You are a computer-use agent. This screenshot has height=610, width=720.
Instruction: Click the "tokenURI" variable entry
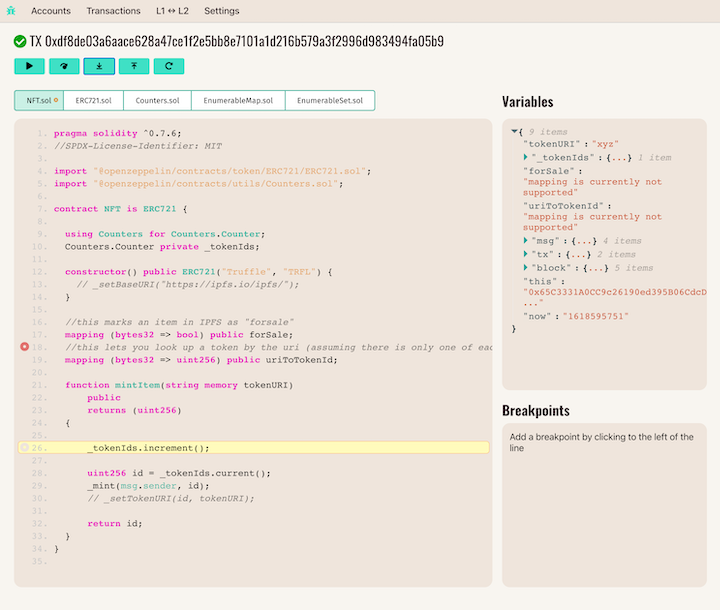point(571,144)
